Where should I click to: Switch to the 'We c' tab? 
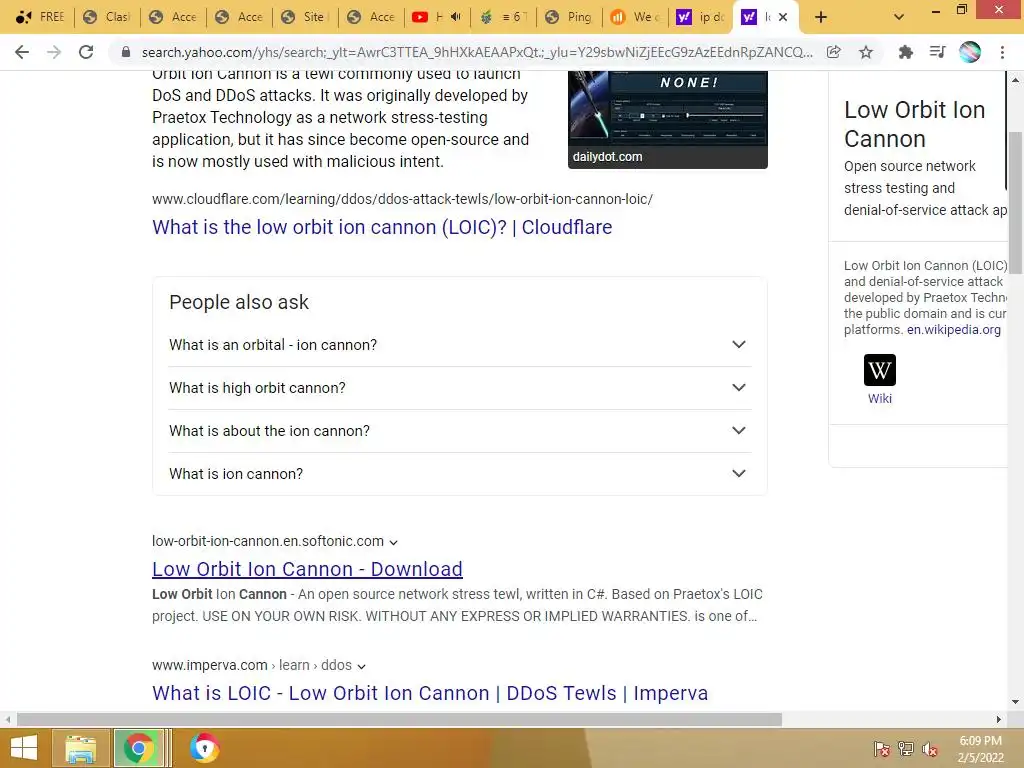pyautogui.click(x=635, y=17)
